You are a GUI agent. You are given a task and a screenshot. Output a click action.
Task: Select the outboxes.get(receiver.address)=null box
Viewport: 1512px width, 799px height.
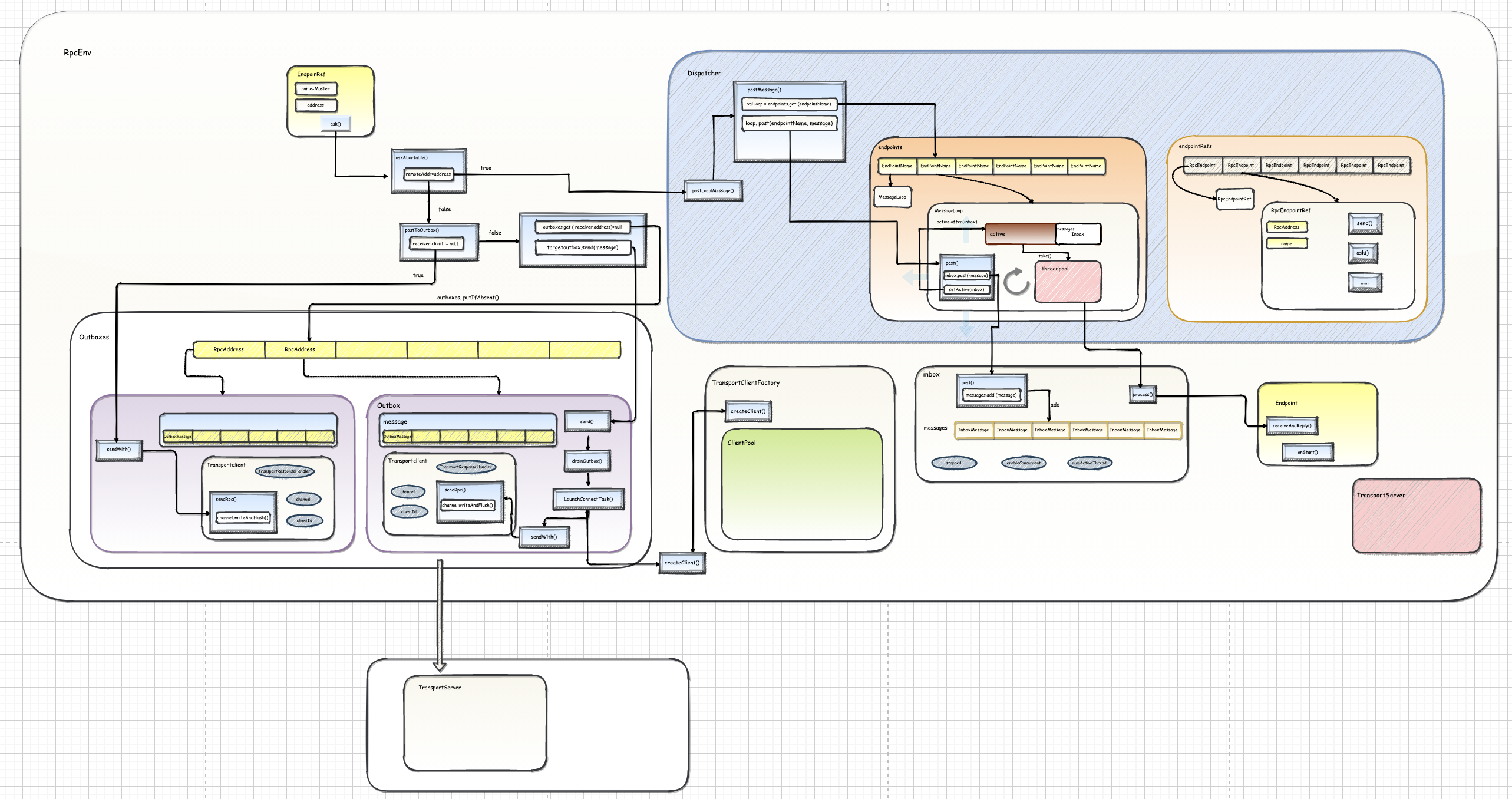coord(582,227)
